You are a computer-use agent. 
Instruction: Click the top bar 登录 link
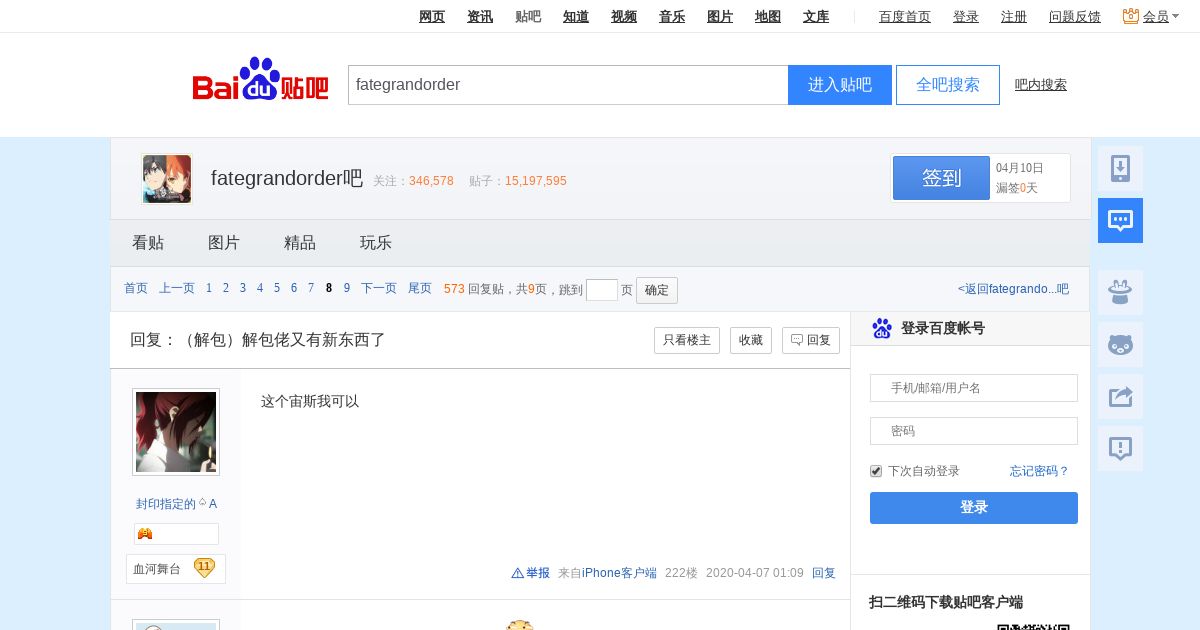(966, 16)
